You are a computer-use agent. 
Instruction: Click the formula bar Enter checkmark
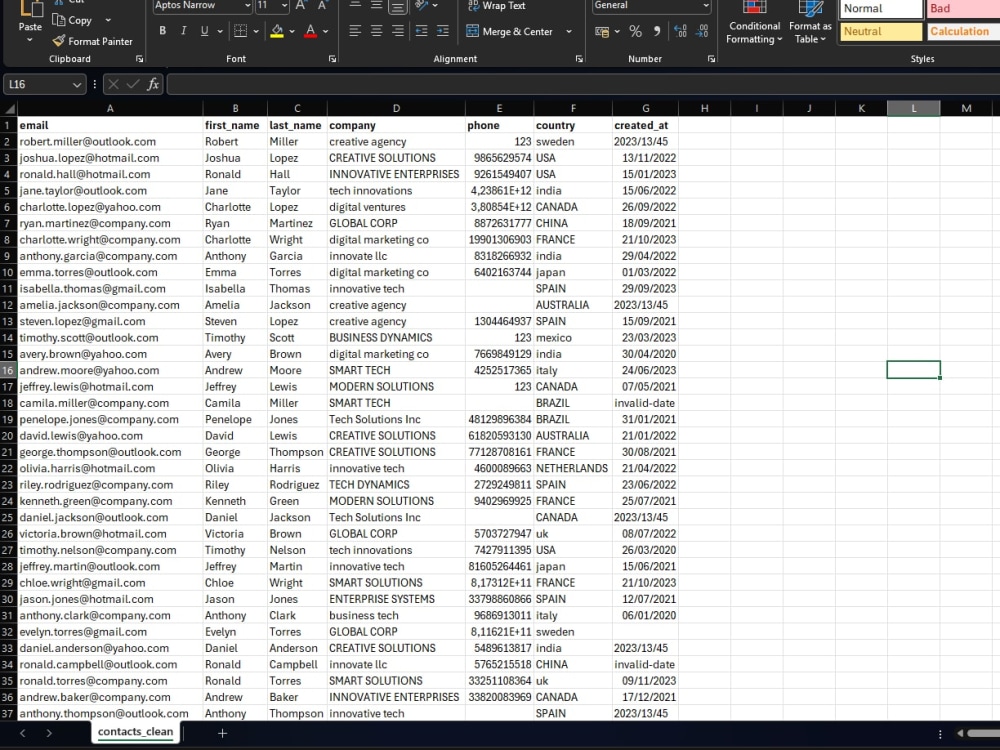coord(133,84)
